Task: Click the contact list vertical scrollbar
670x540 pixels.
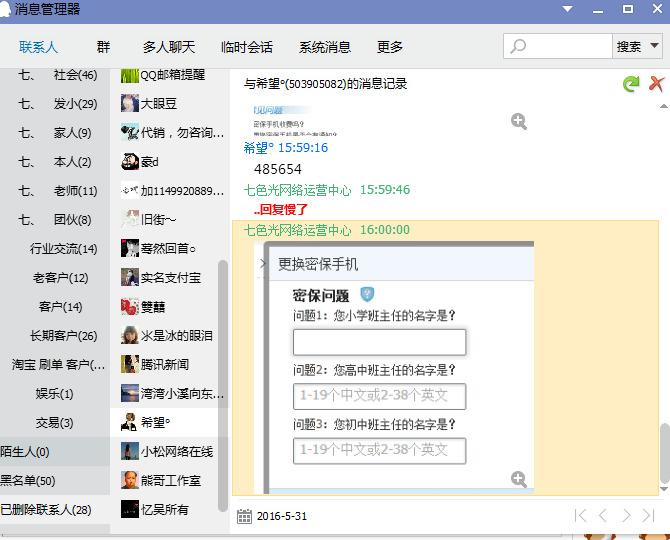Action: pyautogui.click(x=223, y=386)
